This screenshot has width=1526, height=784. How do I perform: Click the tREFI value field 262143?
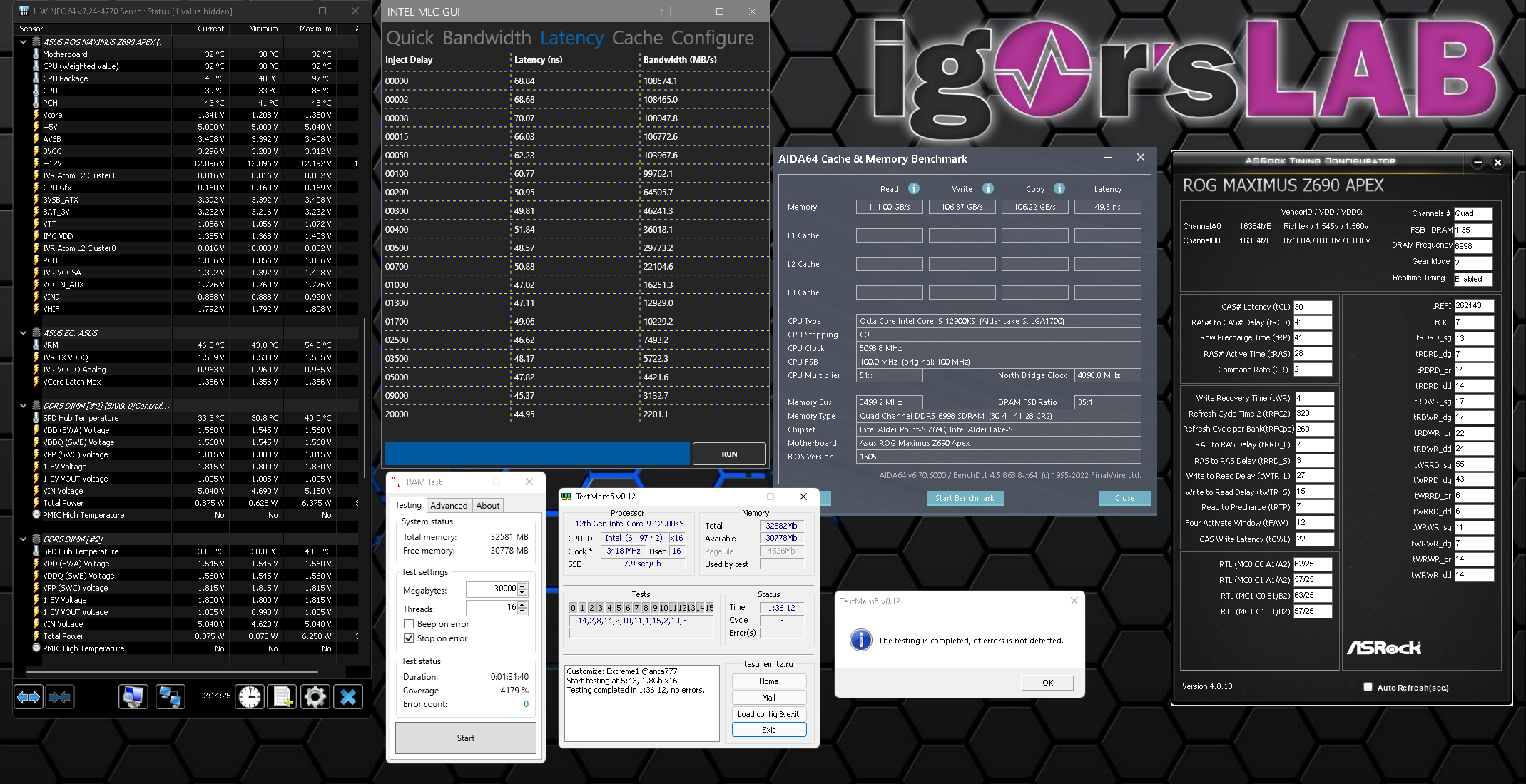(x=1474, y=306)
